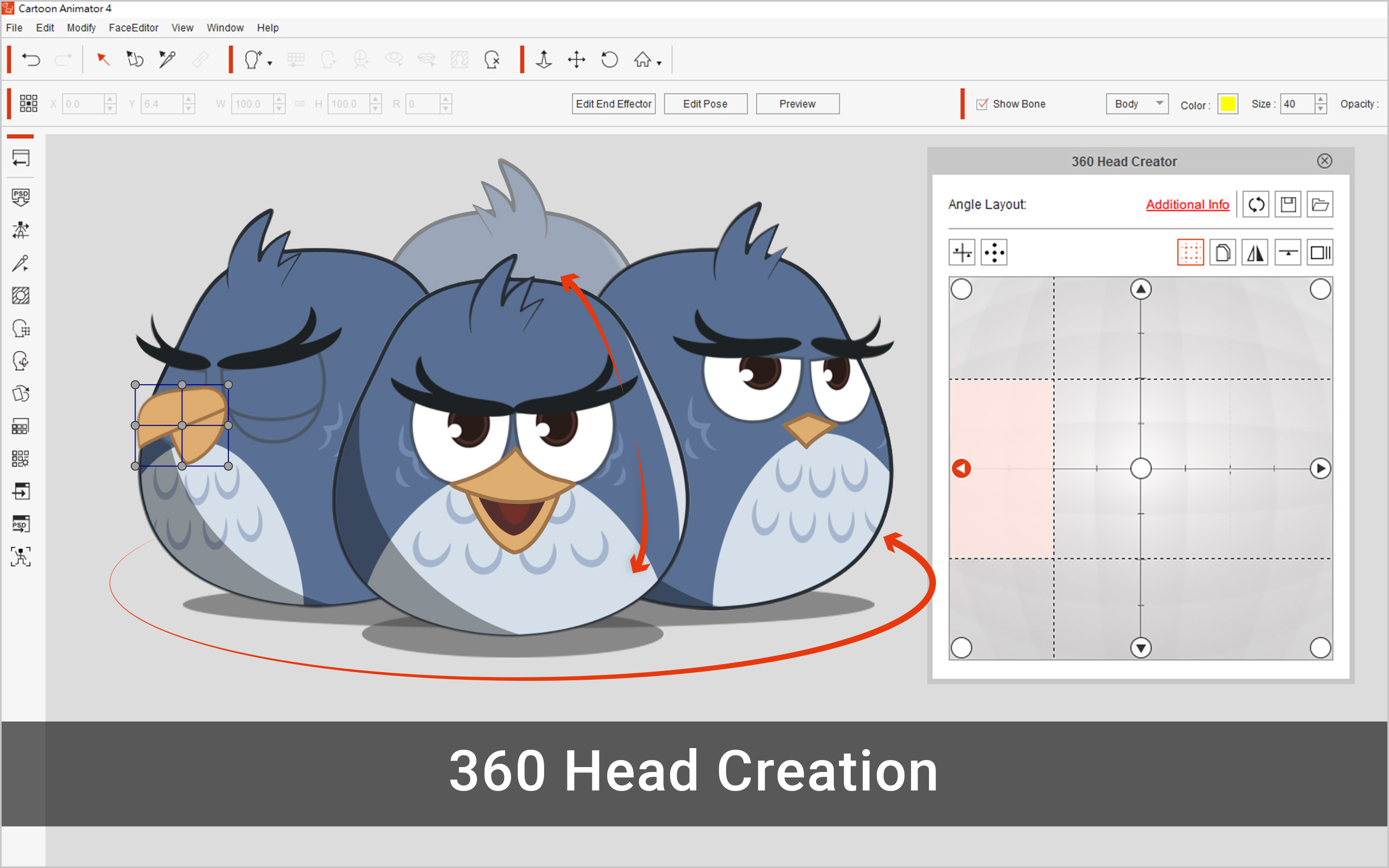
Task: Open the Modify menu
Action: pos(81,28)
